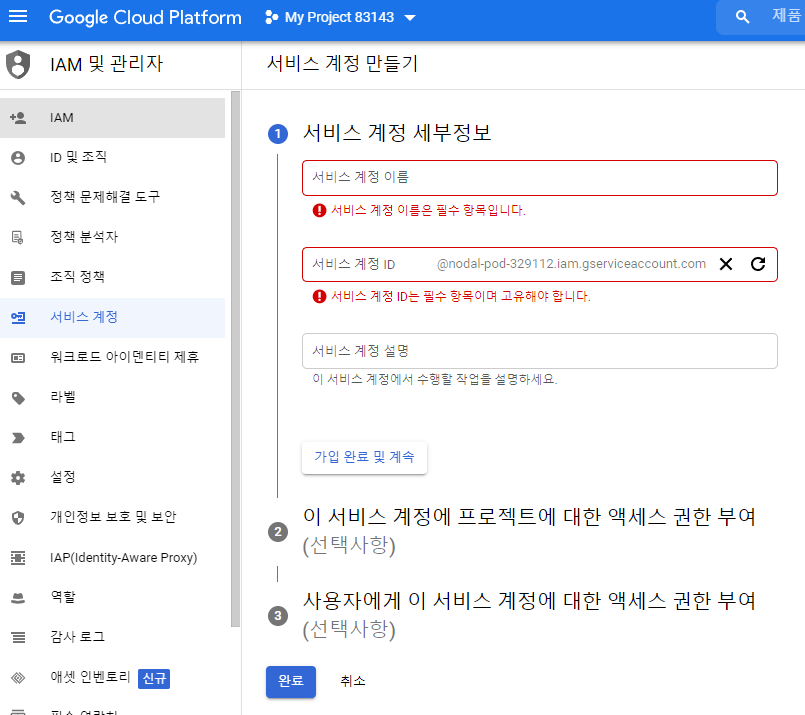Click the wrench icon for 정책 문제해결 도구
Screen dimensions: 805x715
(x=18, y=198)
